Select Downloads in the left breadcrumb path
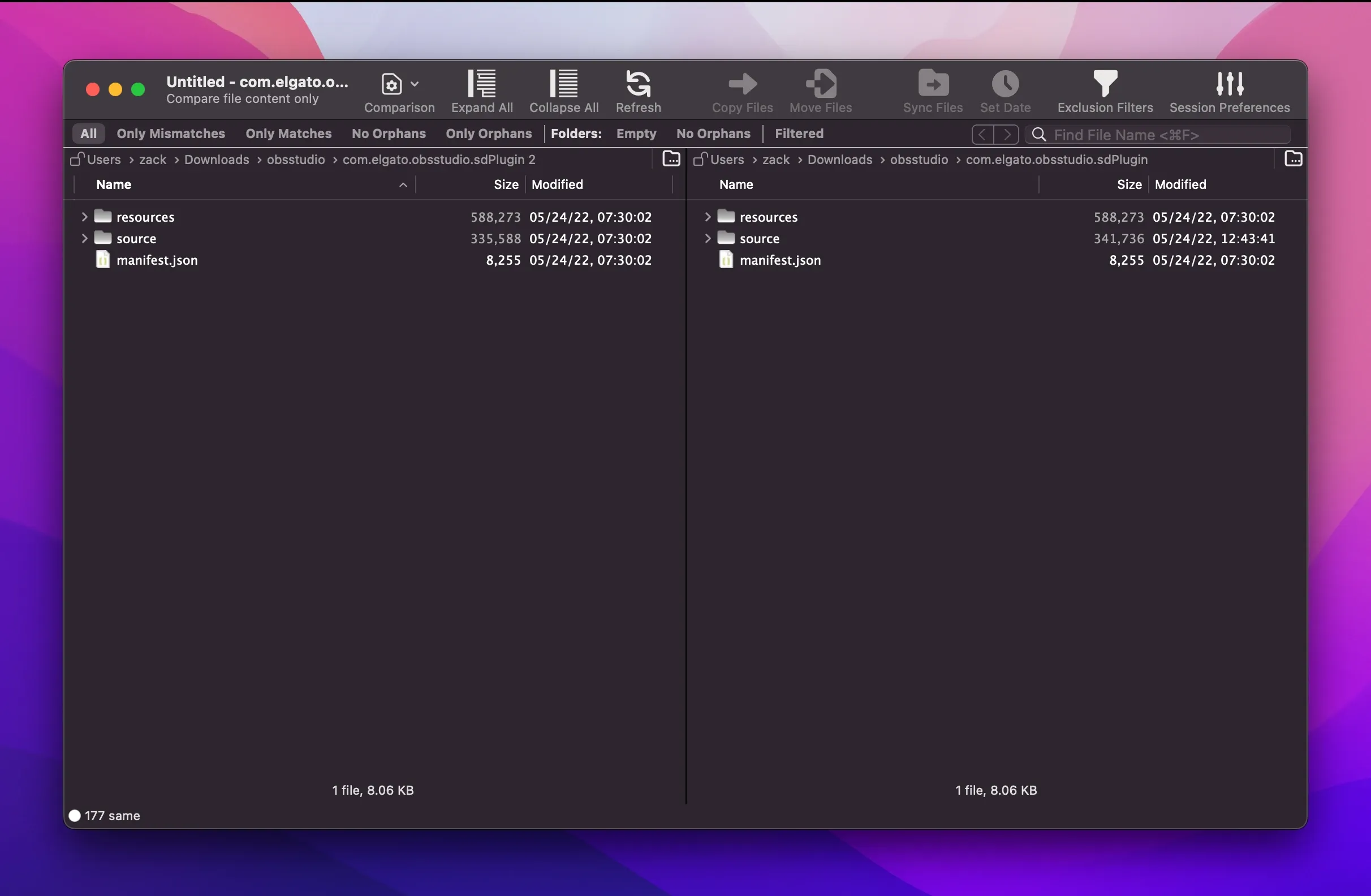Viewport: 1371px width, 896px height. click(x=216, y=160)
